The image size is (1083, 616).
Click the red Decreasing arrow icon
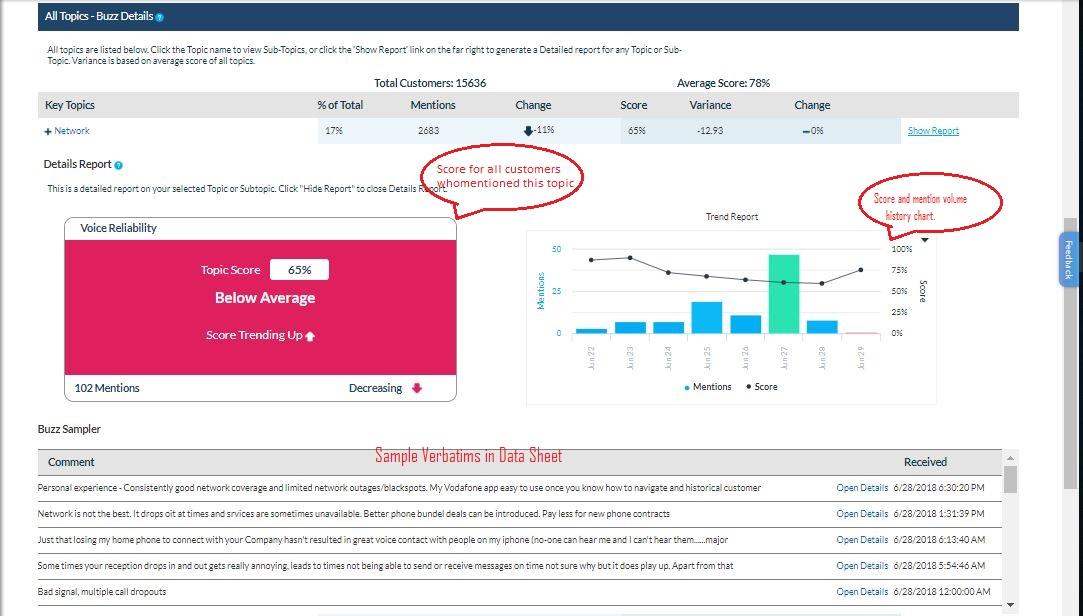417,388
